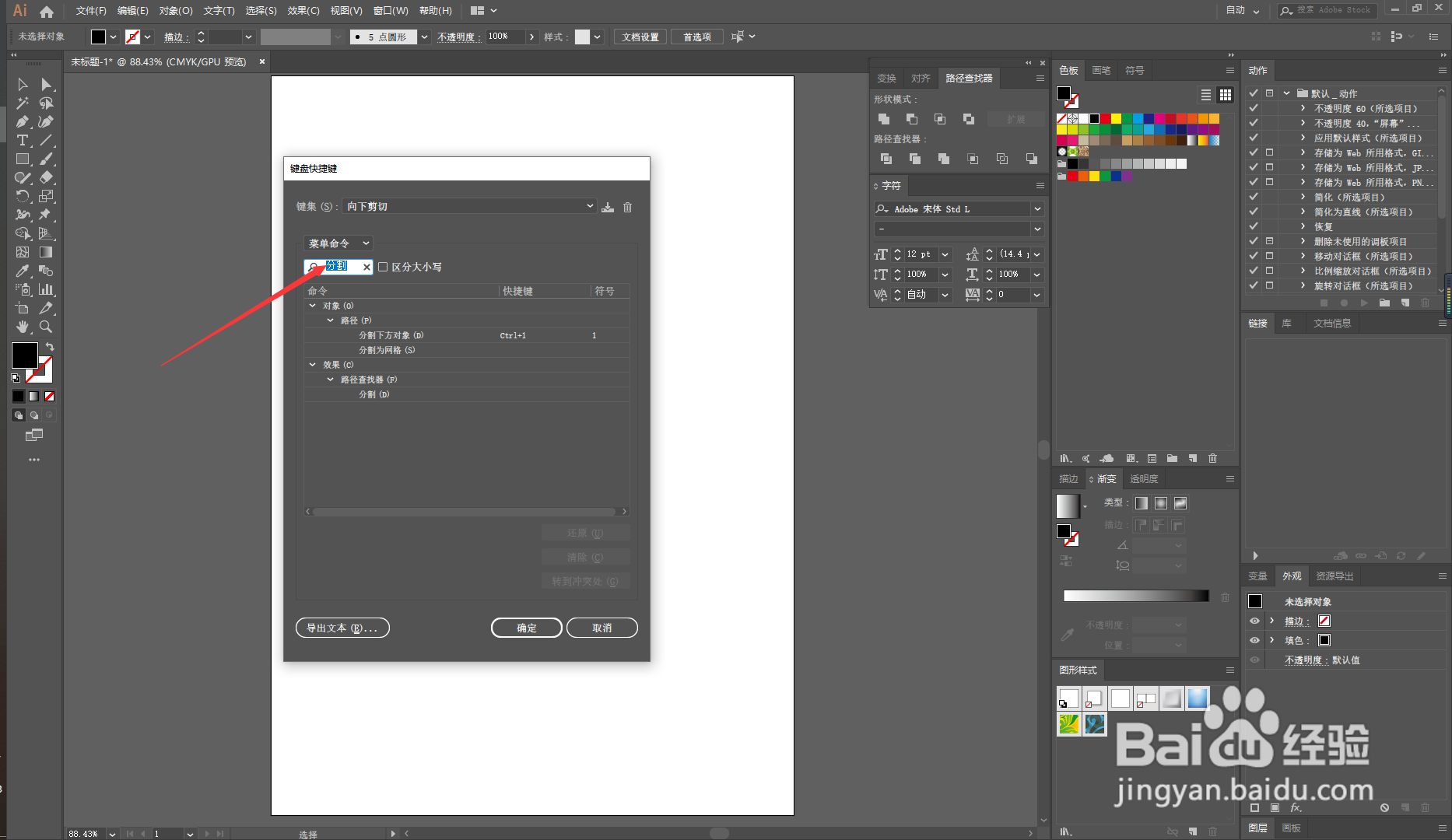The image size is (1452, 840).
Task: Pick the Paintbrush tool
Action: (x=46, y=159)
